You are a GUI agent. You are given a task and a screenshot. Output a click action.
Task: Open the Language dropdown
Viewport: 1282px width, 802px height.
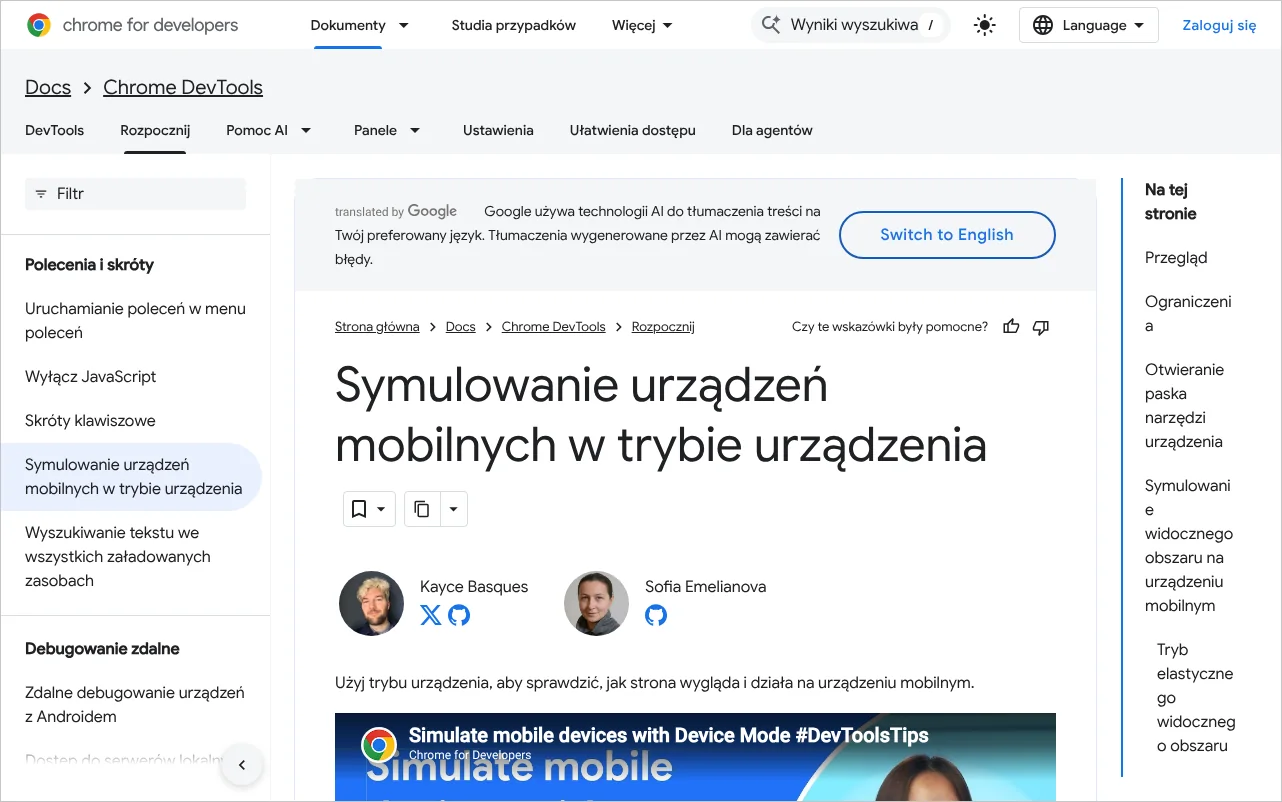(1088, 25)
